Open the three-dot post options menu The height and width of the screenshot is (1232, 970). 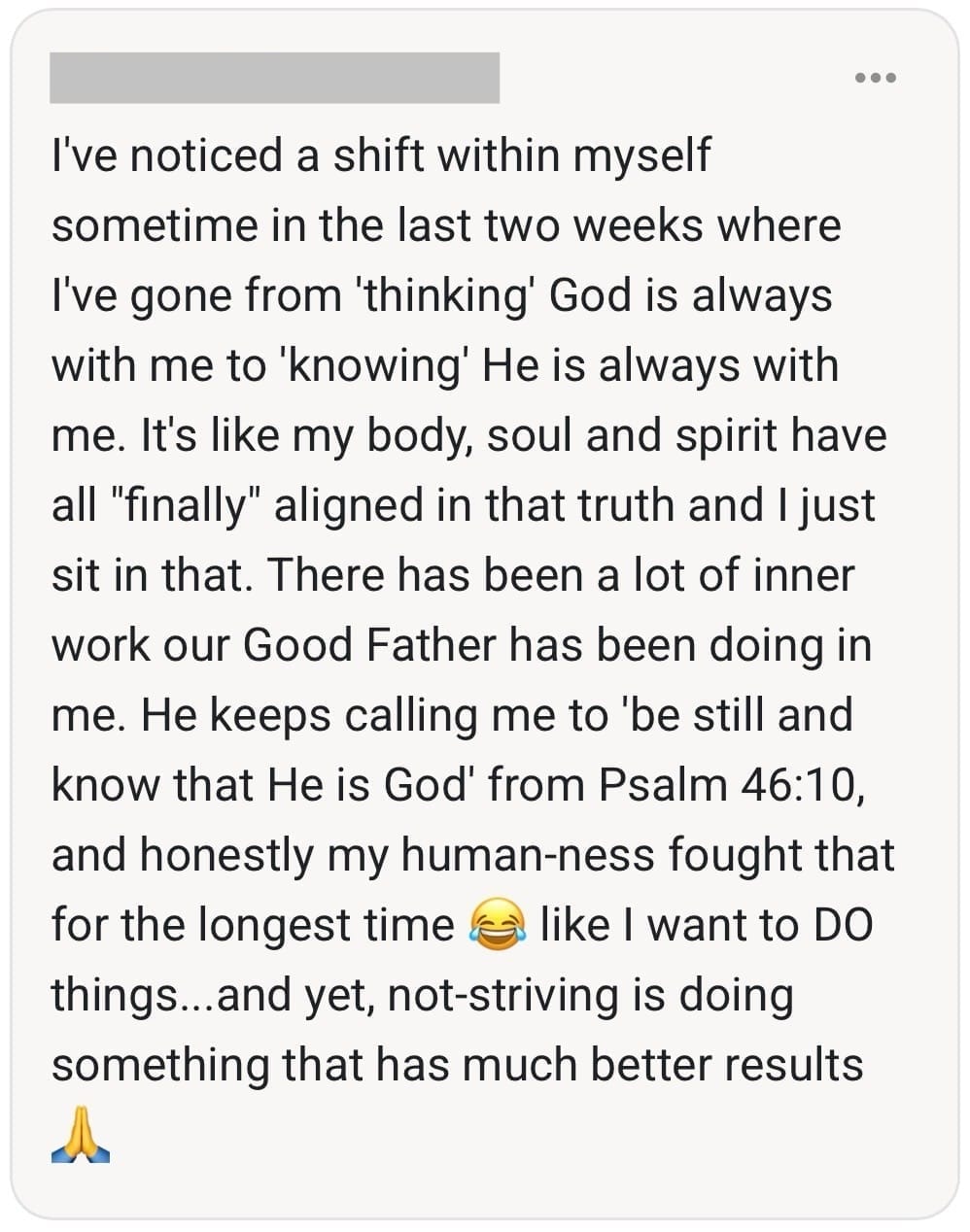pos(876,78)
